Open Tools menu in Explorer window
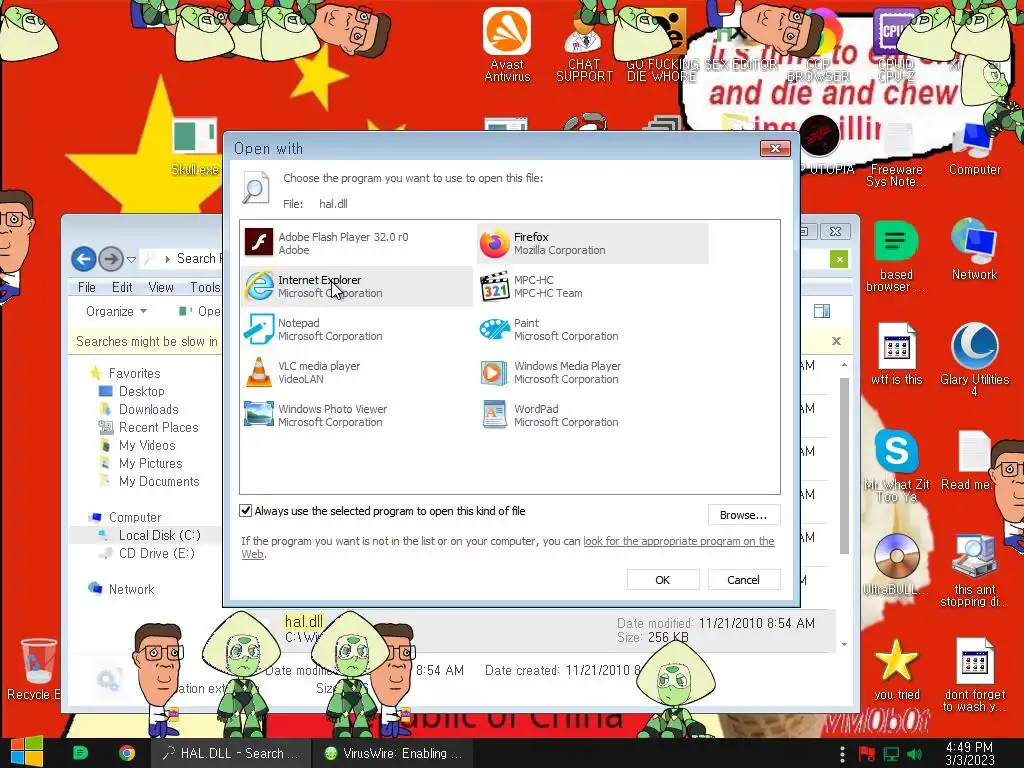 pyautogui.click(x=205, y=287)
